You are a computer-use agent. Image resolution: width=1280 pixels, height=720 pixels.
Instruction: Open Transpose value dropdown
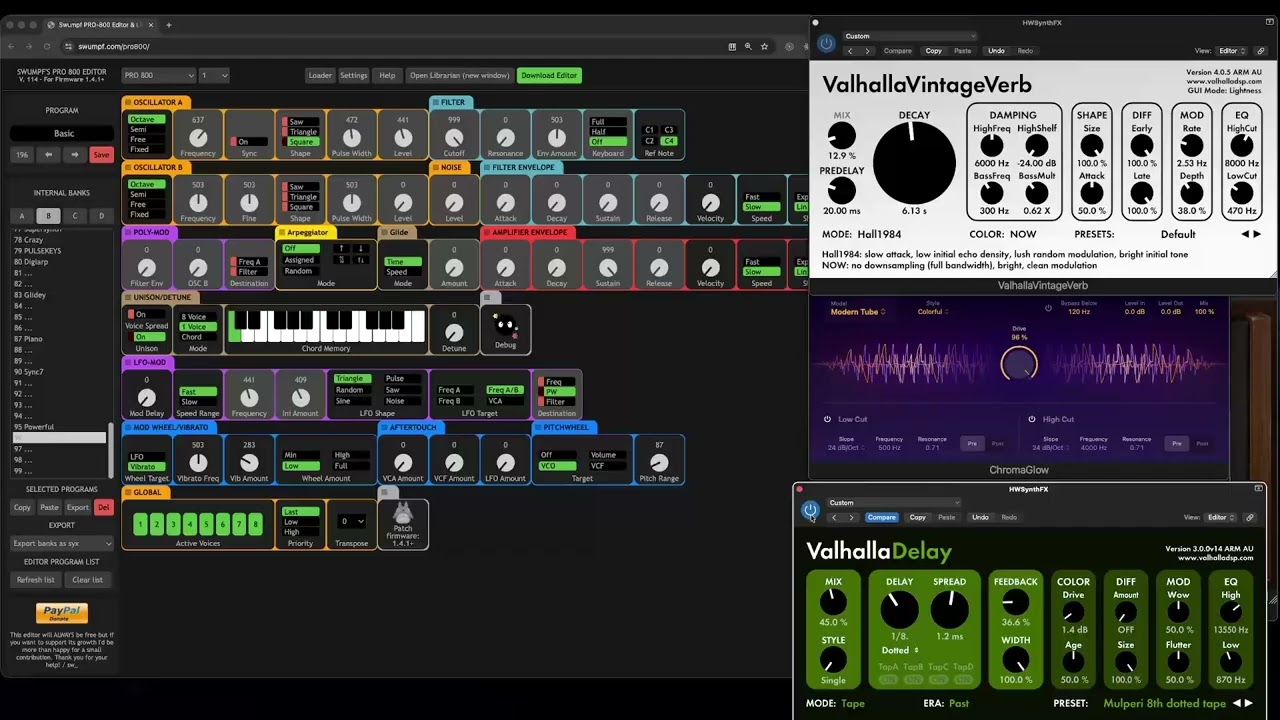pos(352,521)
